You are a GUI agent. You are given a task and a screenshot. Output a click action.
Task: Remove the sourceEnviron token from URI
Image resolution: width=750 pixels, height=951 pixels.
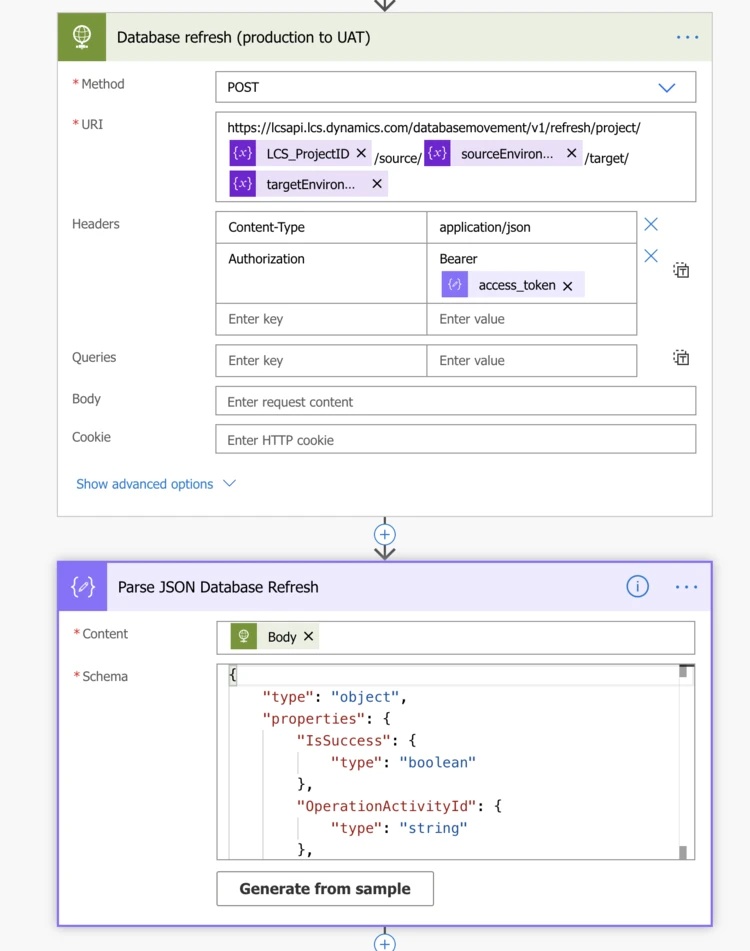(x=571, y=154)
